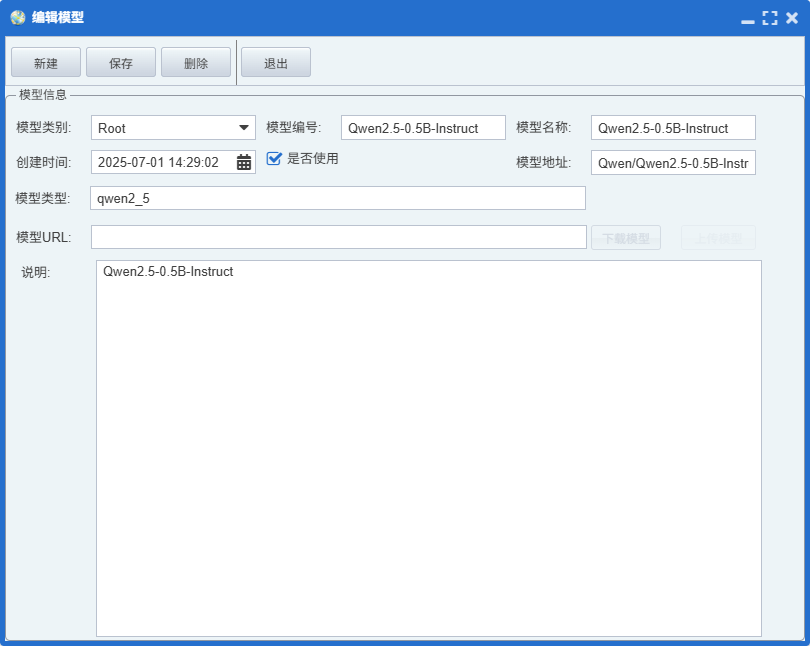Screen dimensions: 810x646
Task: Close the 编辑模型 window
Action: tap(792, 18)
